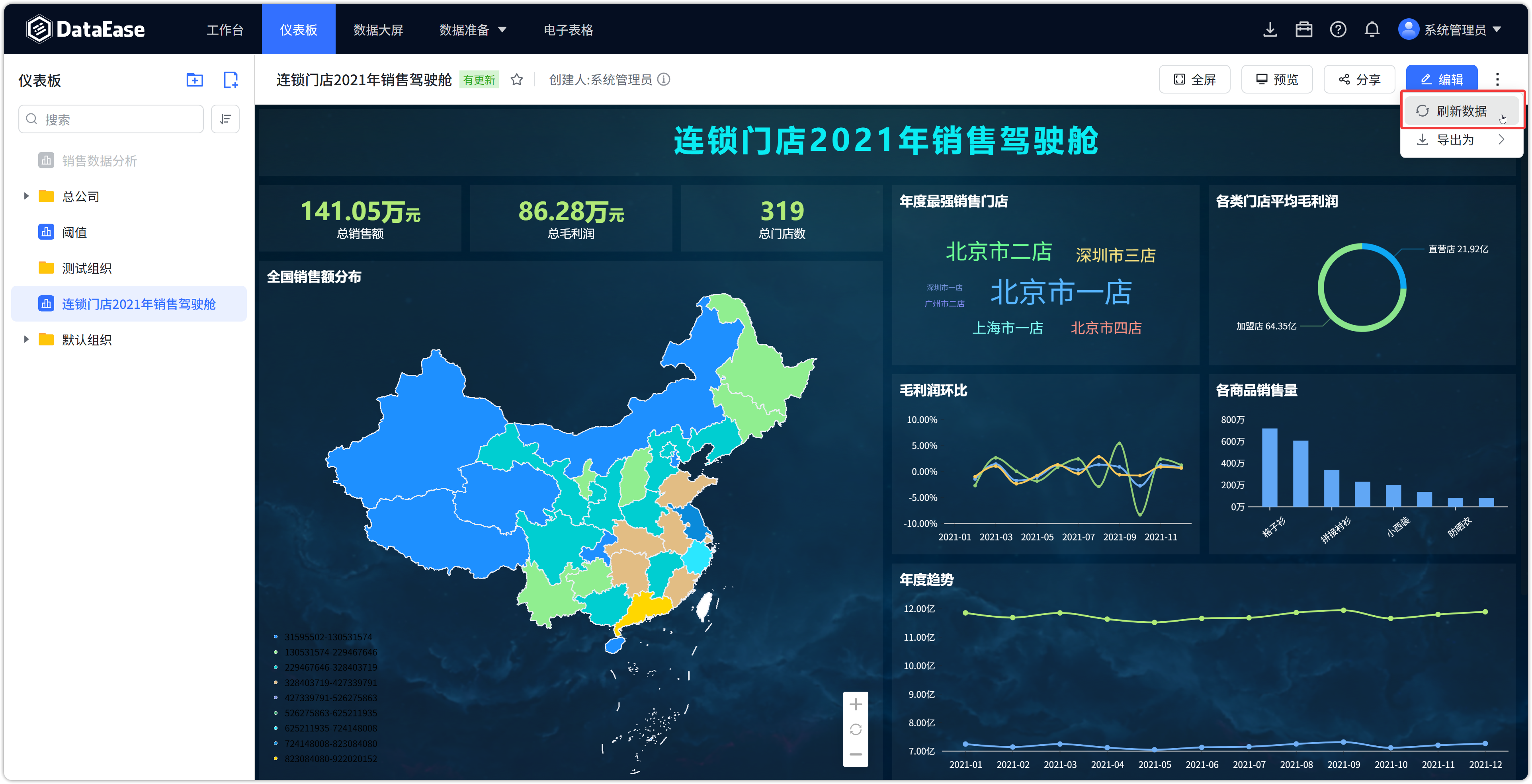Toggle legend range 724148008-823084080
Viewport: 1532px width, 784px height.
[325, 743]
